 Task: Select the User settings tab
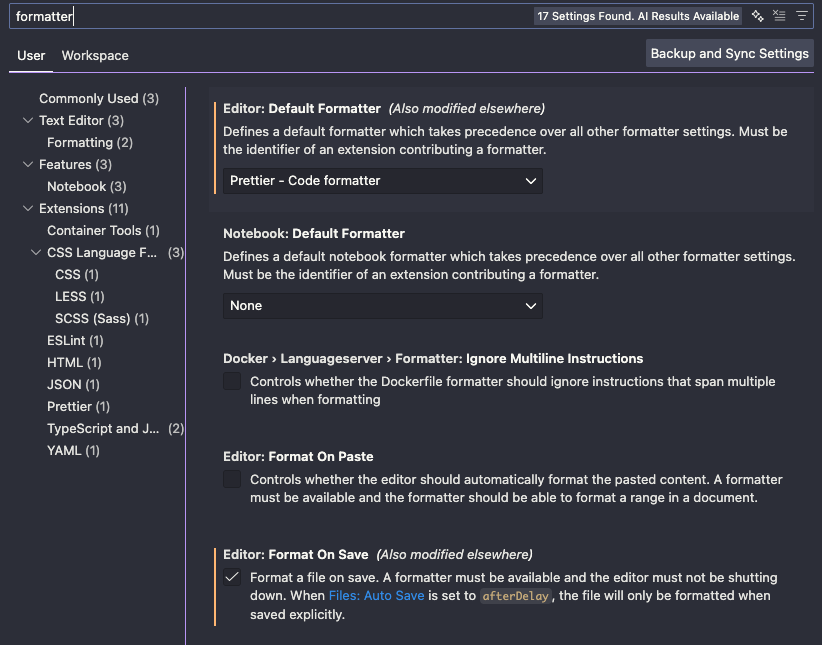(x=31, y=56)
